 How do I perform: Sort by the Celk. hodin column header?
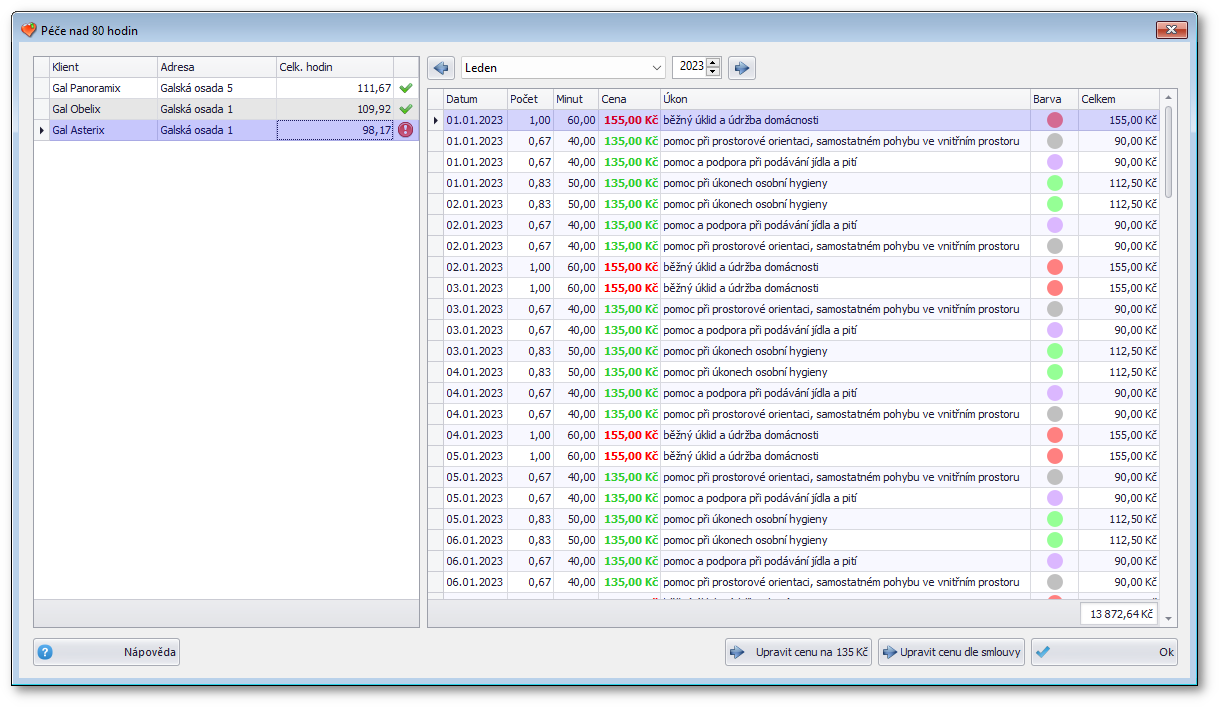pyautogui.click(x=334, y=67)
